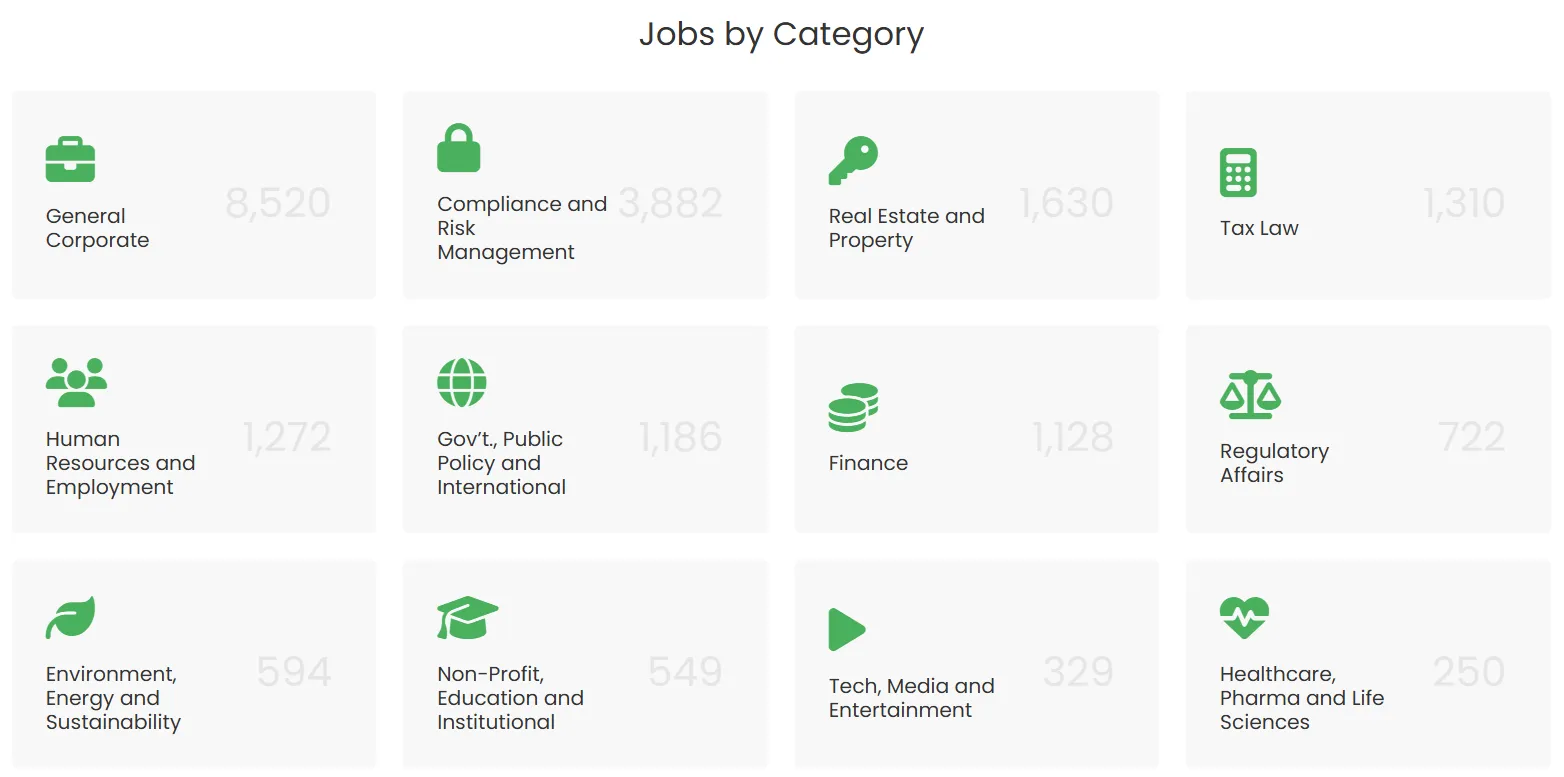View Human Resources and Employment jobs
The height and width of the screenshot is (777, 1564).
(120, 463)
